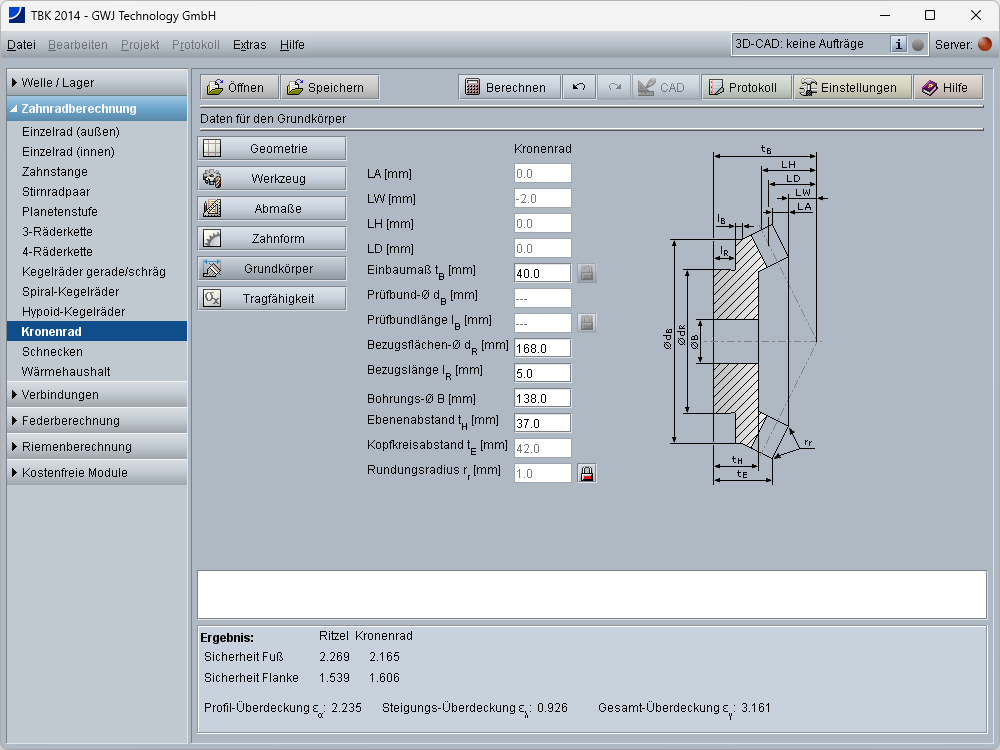Open the Datei menu
The height and width of the screenshot is (750, 1000).
pos(21,44)
